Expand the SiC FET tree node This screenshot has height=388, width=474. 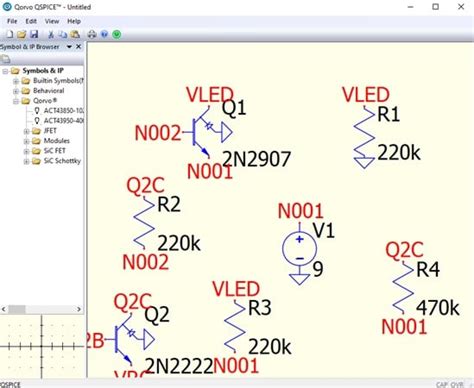(26, 151)
